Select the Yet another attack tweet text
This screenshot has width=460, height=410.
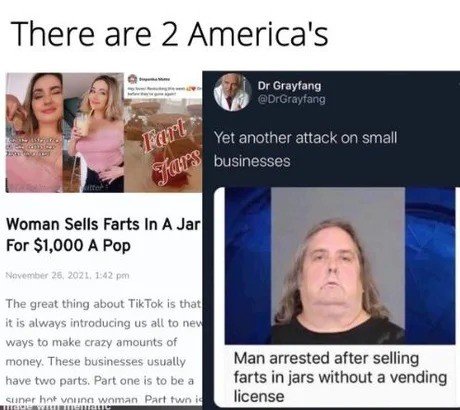(305, 149)
